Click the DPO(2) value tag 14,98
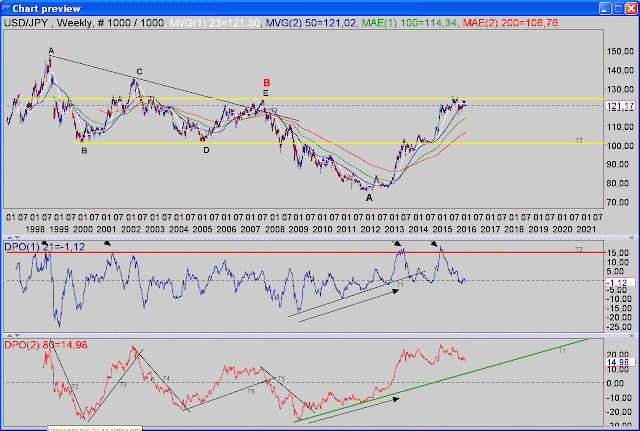This screenshot has width=640, height=431. point(620,362)
